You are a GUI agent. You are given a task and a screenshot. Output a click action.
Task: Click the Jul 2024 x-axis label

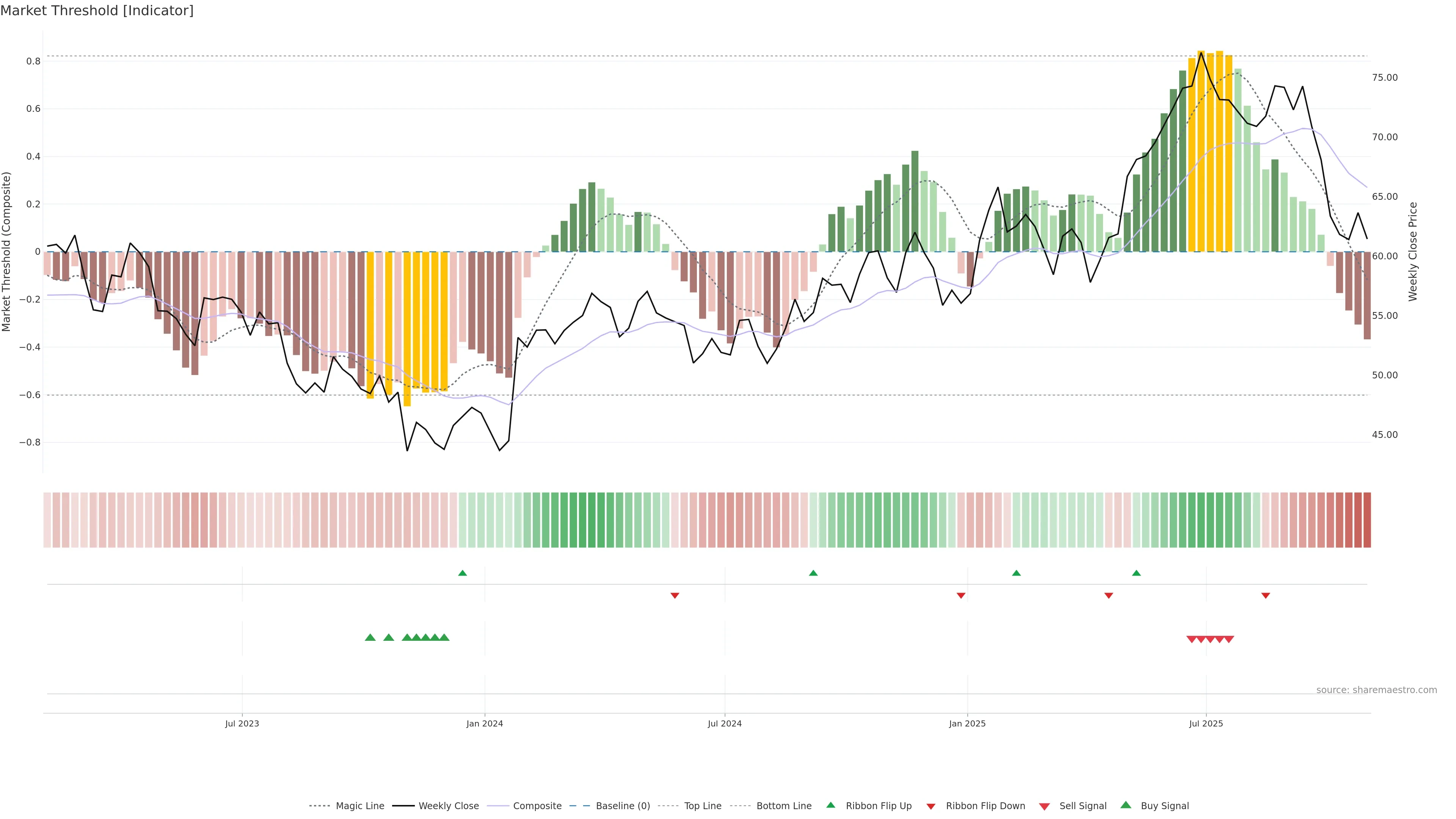725,723
